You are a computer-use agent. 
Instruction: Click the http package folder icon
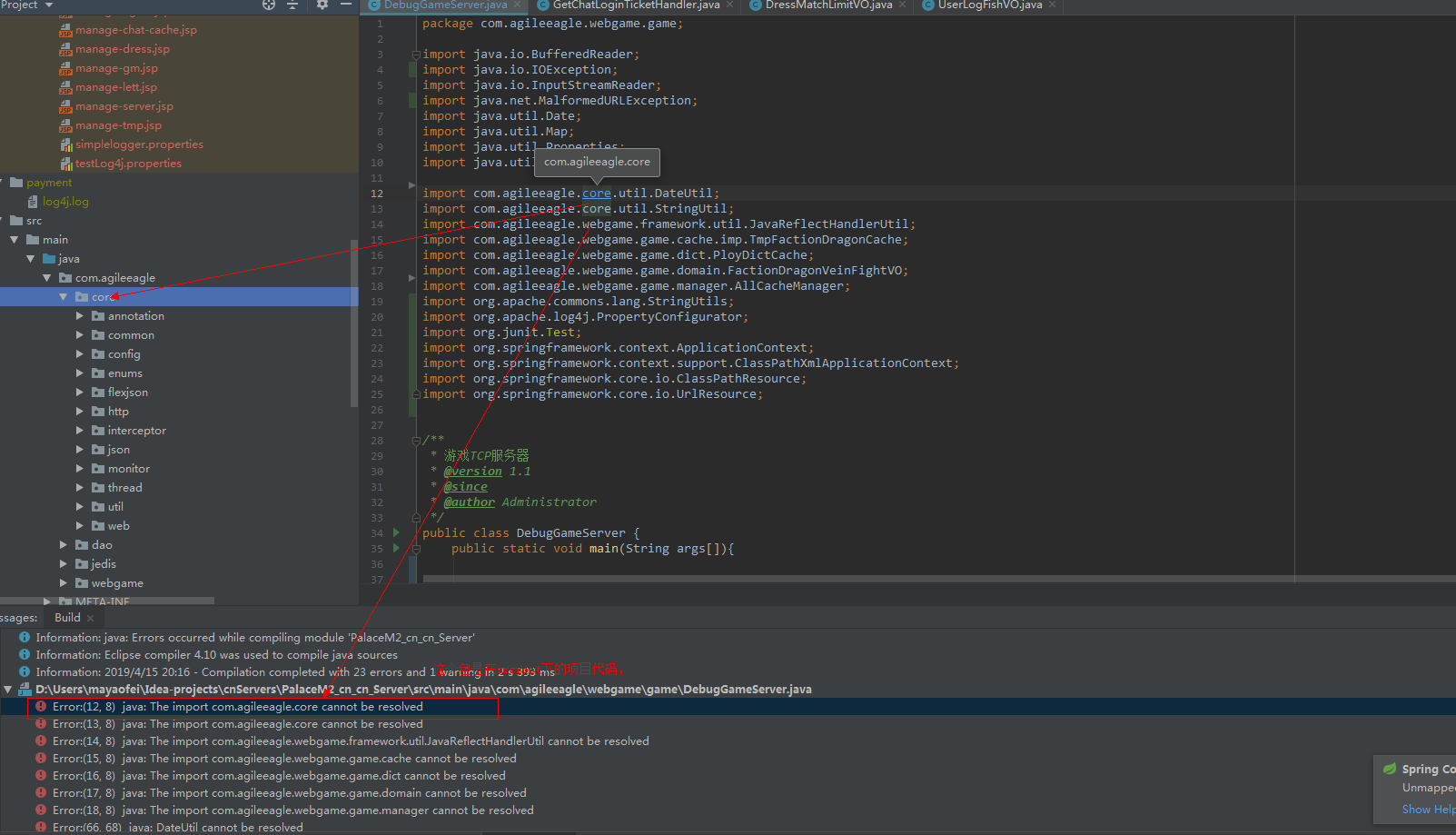tap(98, 412)
